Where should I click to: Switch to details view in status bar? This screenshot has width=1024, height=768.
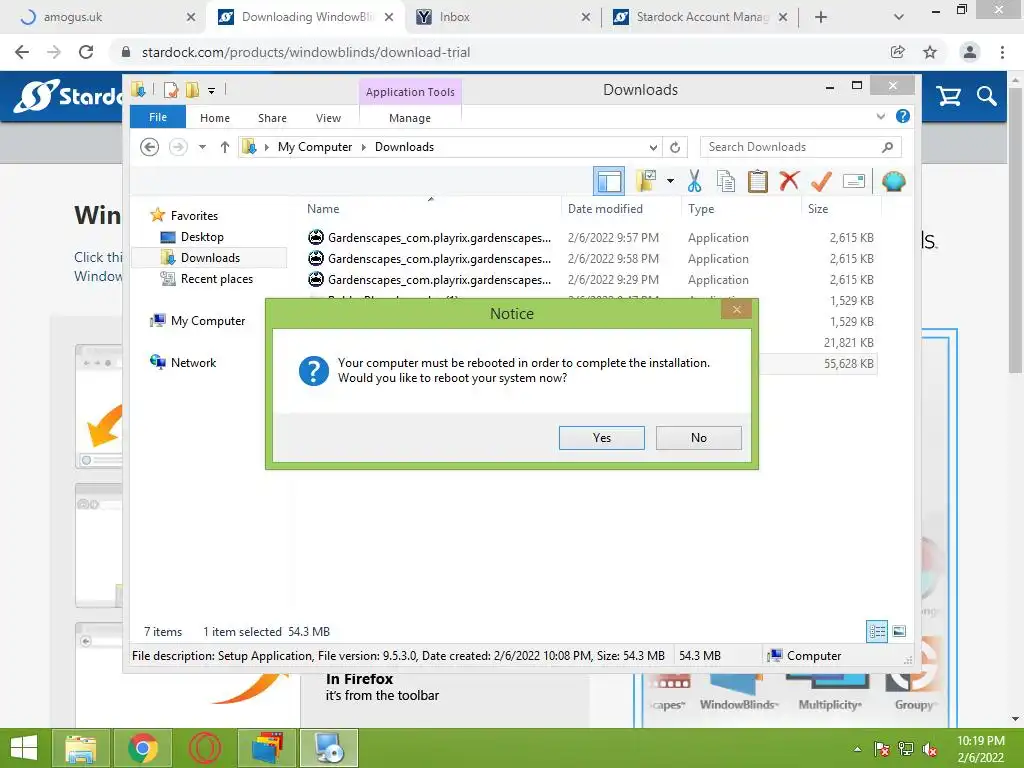(877, 631)
